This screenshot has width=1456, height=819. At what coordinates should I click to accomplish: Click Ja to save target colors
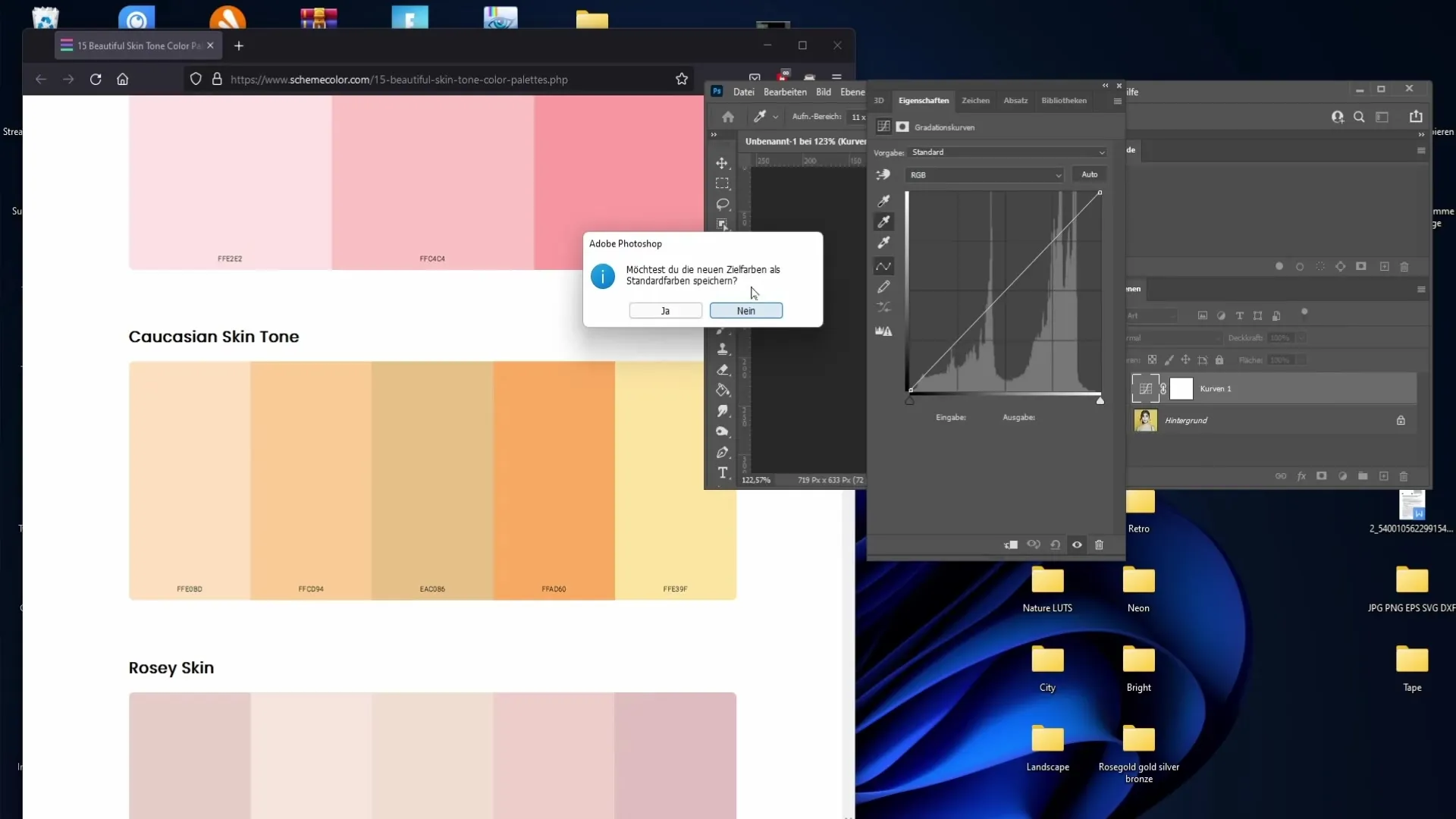click(x=665, y=310)
